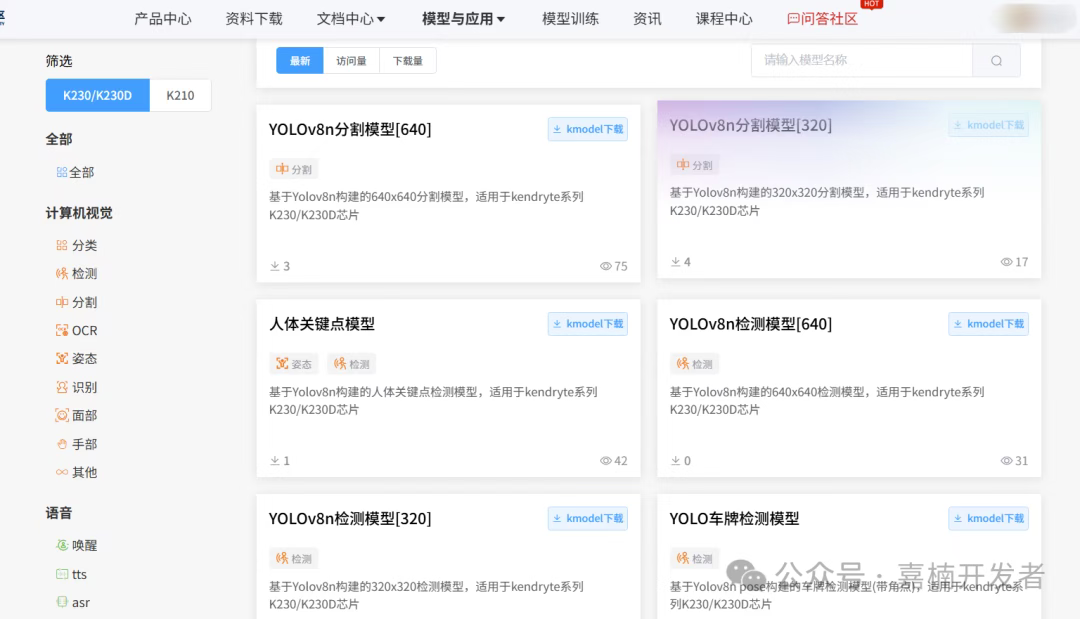Click the 唤醒 wake-word icon under 语音
This screenshot has width=1080, height=619.
point(62,545)
